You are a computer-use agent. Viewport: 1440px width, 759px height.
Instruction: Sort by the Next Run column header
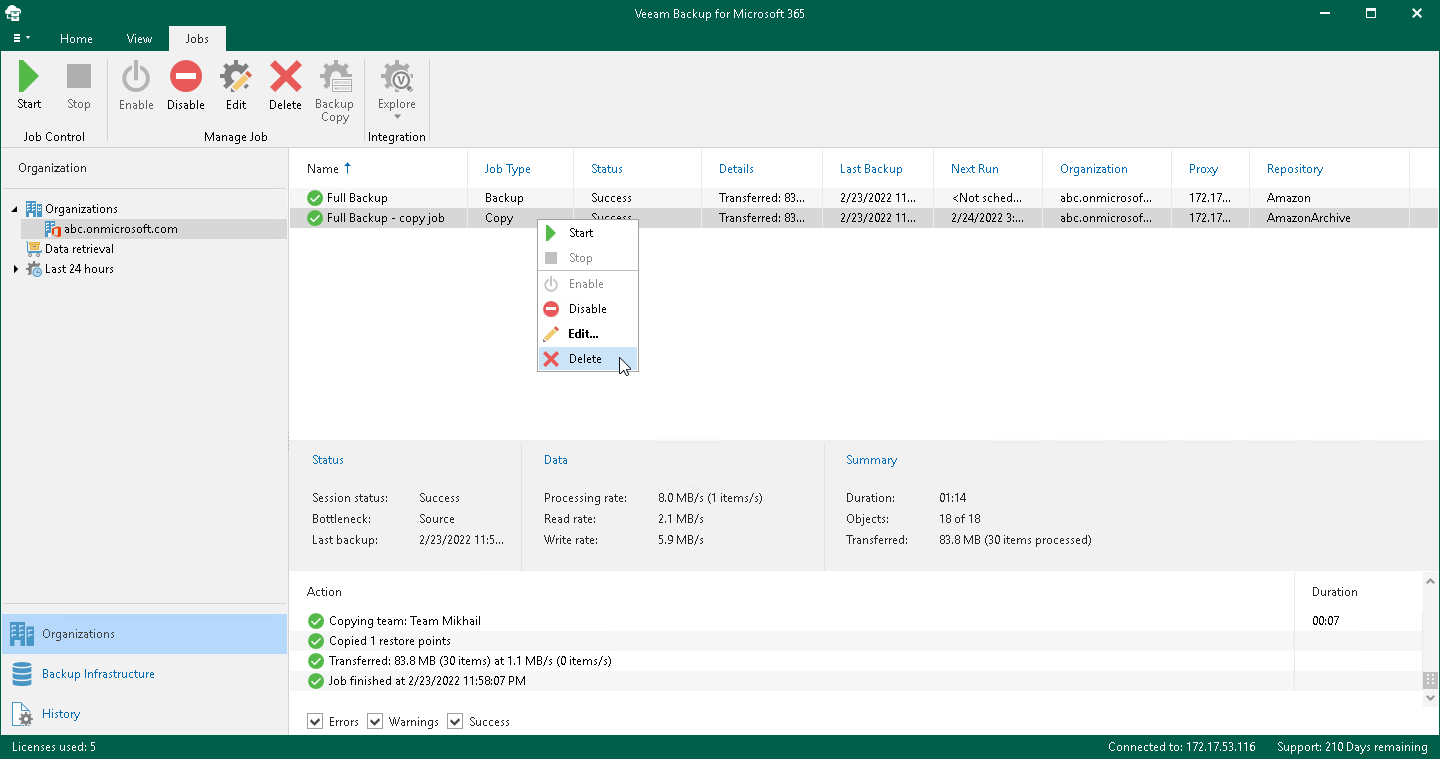pos(988,169)
